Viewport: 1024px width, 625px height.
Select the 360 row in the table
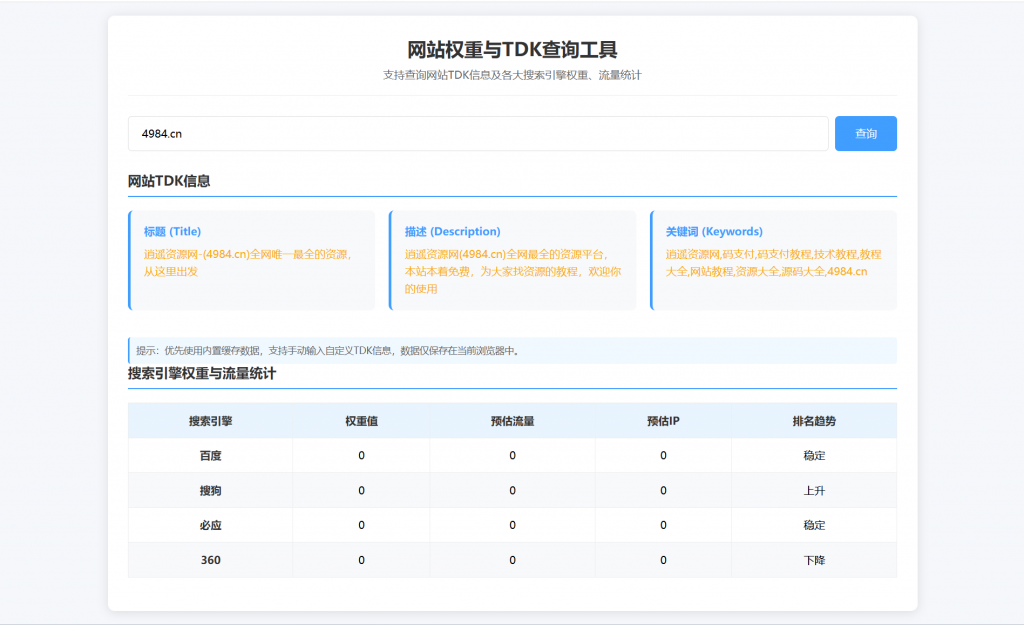point(211,560)
